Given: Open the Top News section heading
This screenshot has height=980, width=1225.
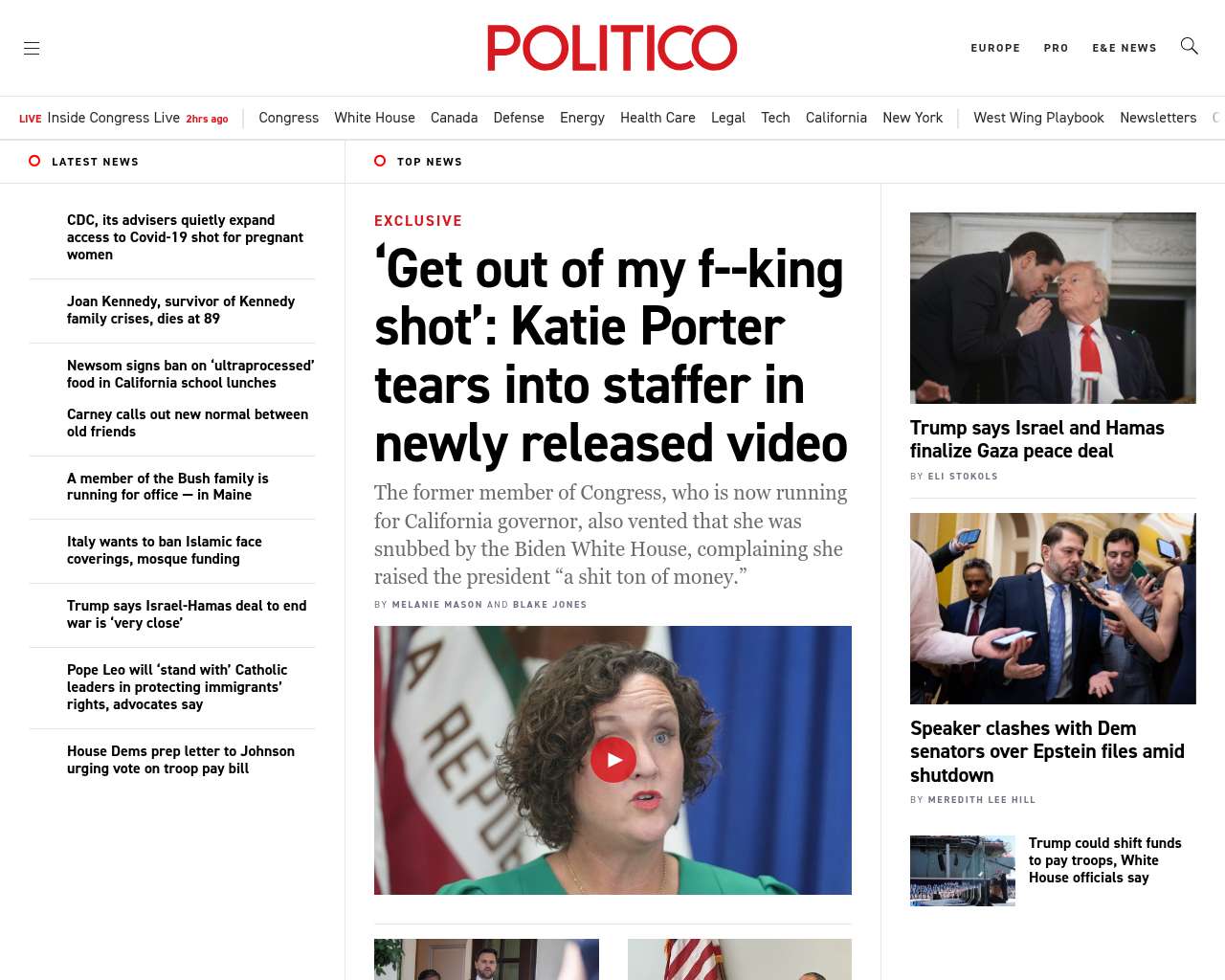Looking at the screenshot, I should point(430,162).
